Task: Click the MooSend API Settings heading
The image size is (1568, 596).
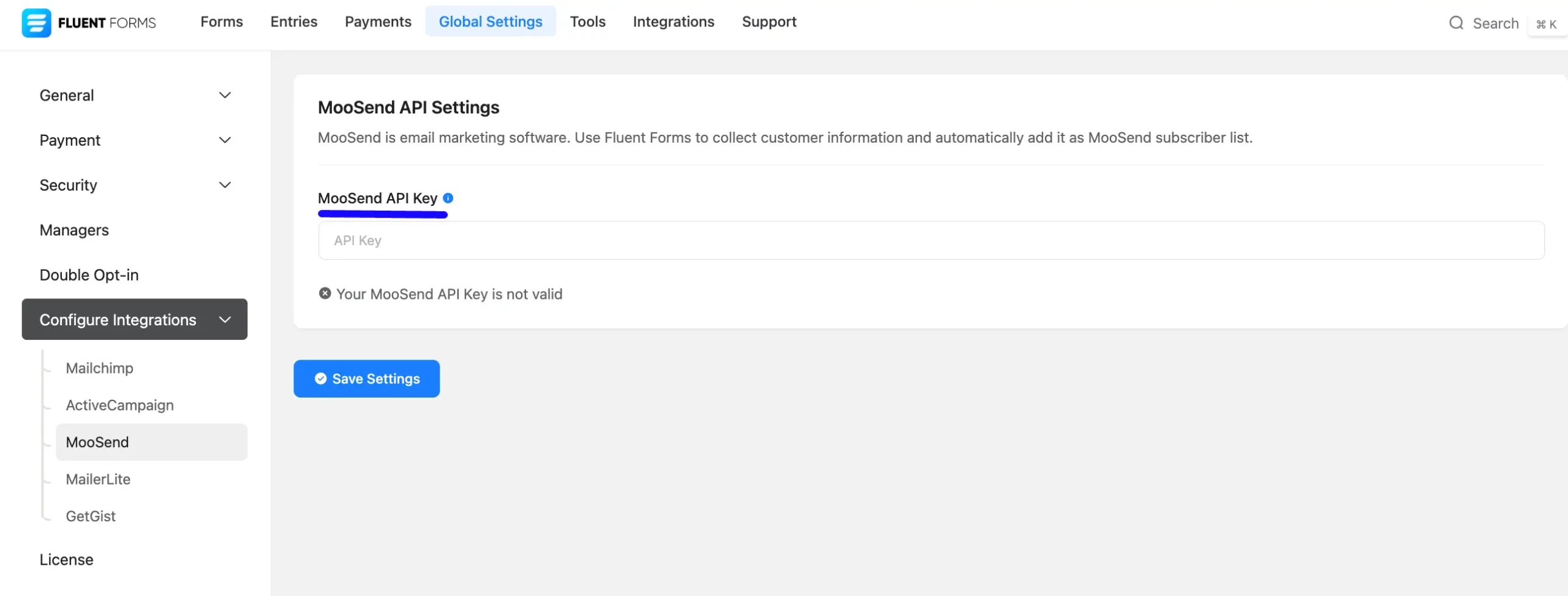Action: (x=409, y=107)
